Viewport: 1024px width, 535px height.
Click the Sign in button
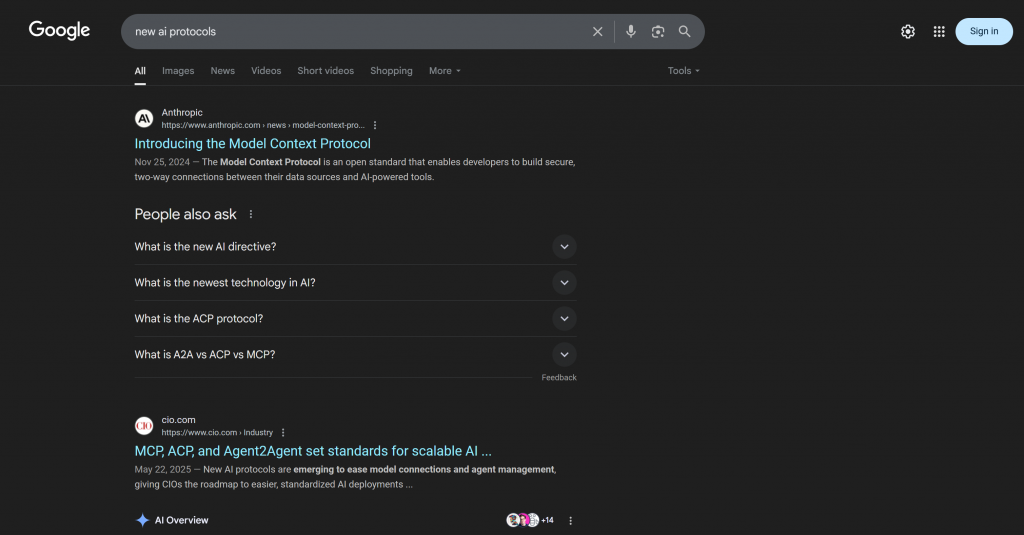coord(983,32)
